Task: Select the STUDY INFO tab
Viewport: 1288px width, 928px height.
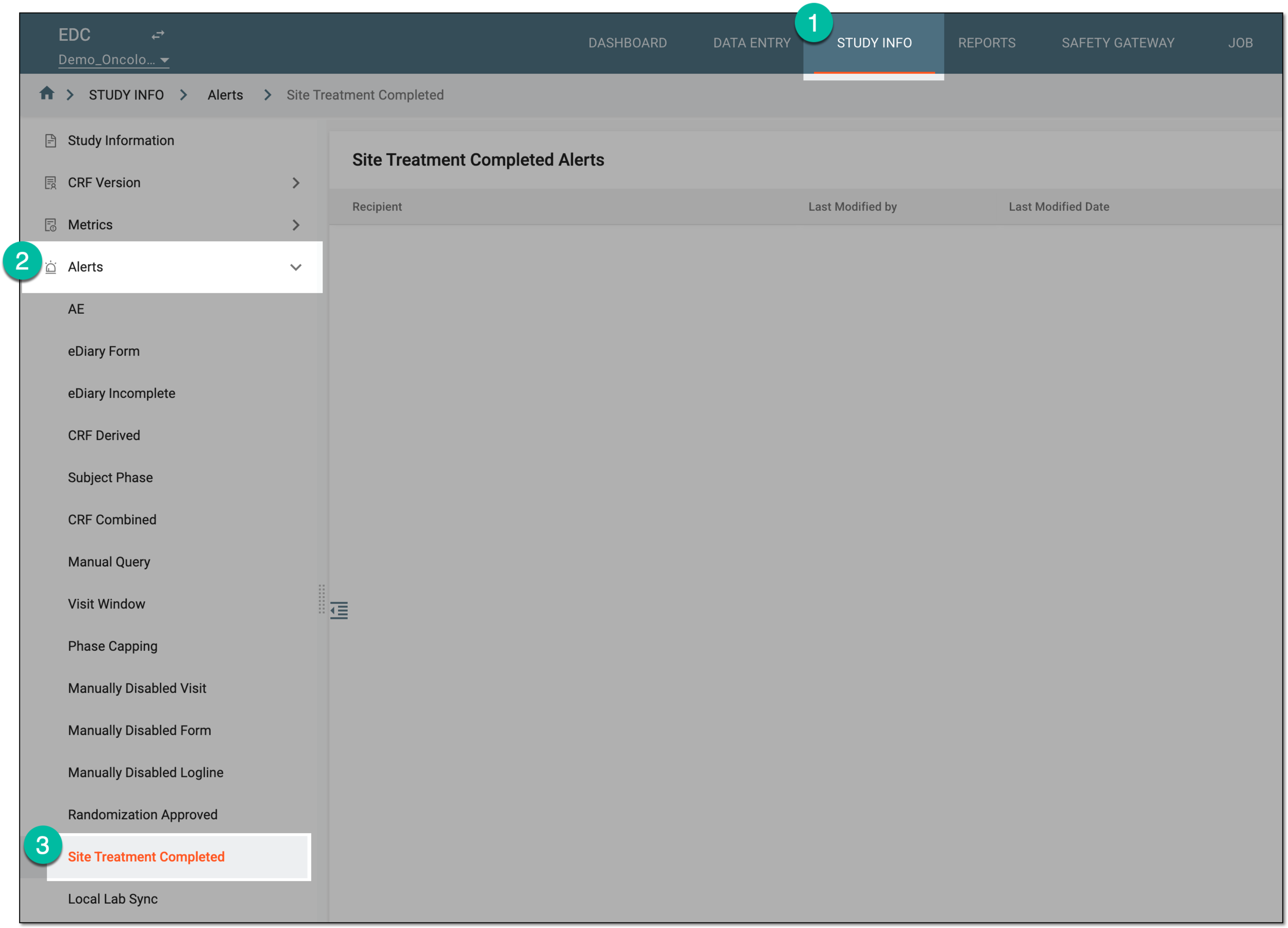Action: [x=874, y=43]
